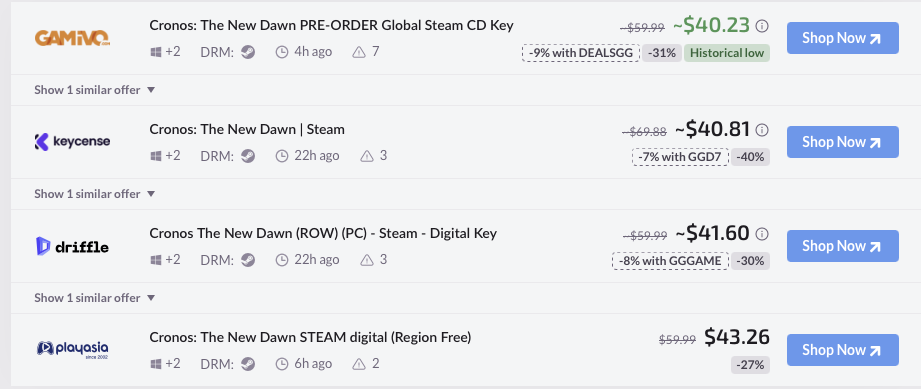This screenshot has height=389, width=921.
Task: Expand similar offer under the Driffle listing
Action: tap(94, 298)
